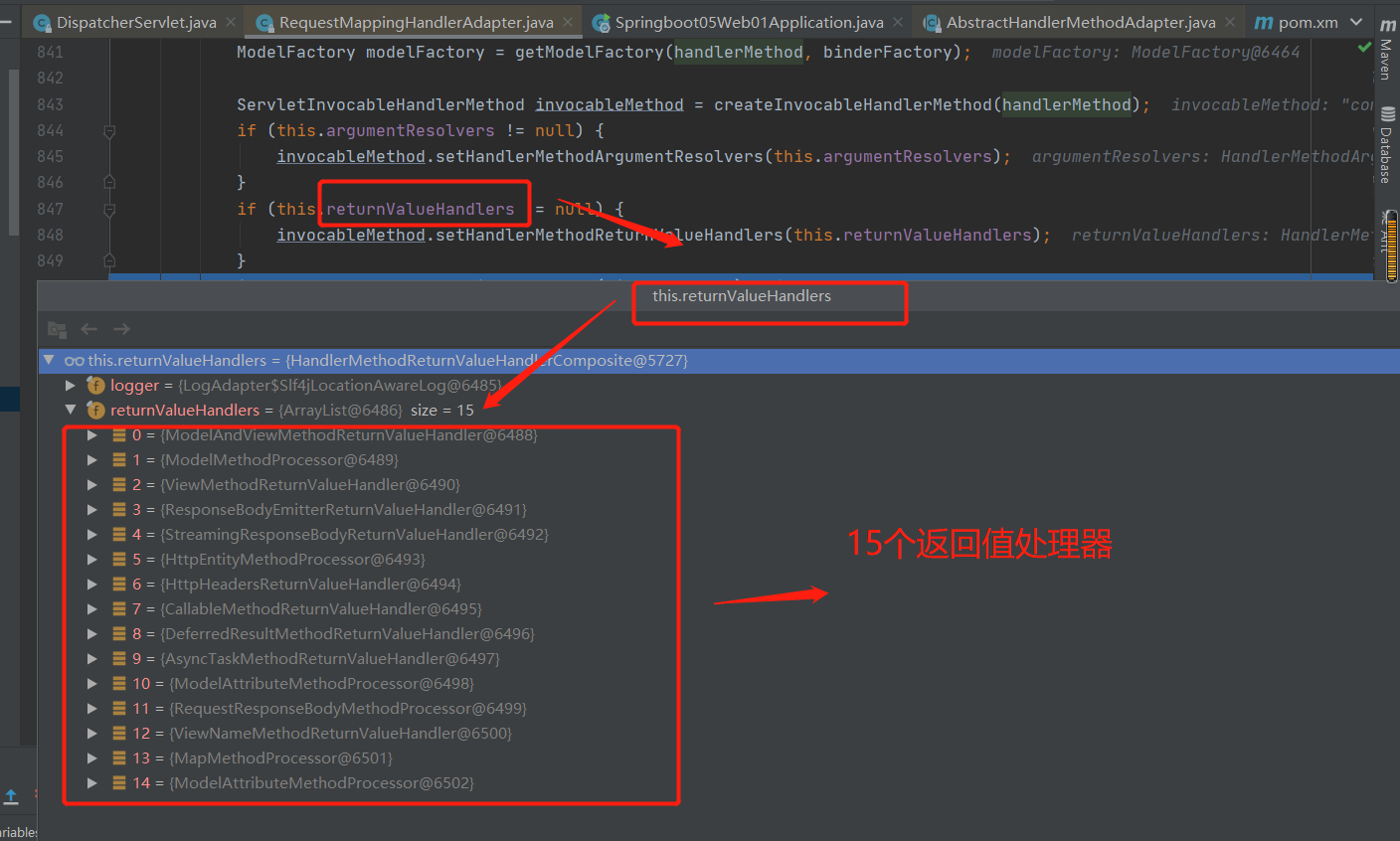Click list element icon of index 14
1400x841 pixels.
click(x=119, y=782)
